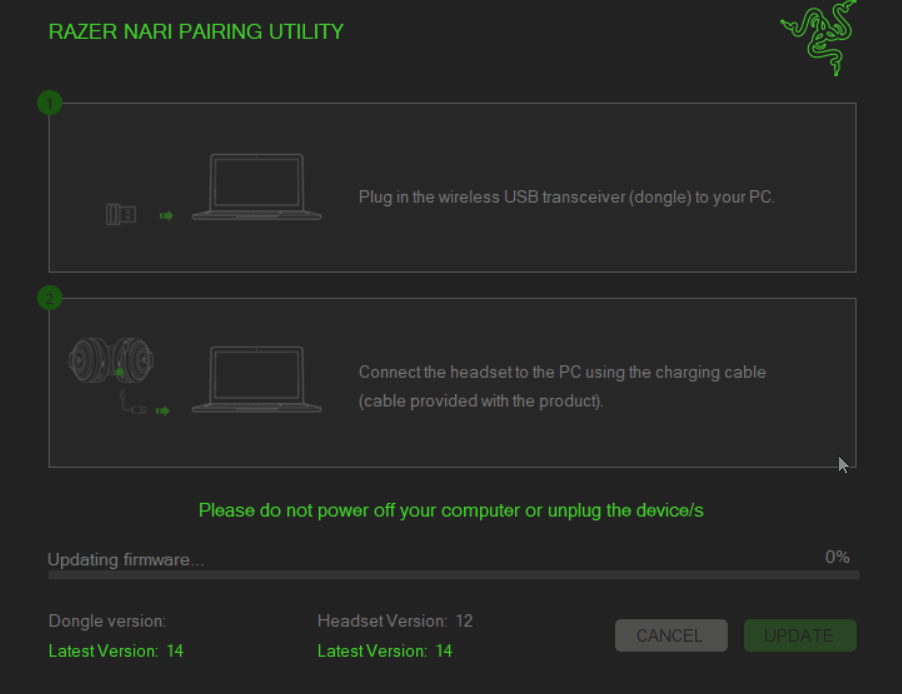Click the 0% progress indicator

[x=837, y=557]
